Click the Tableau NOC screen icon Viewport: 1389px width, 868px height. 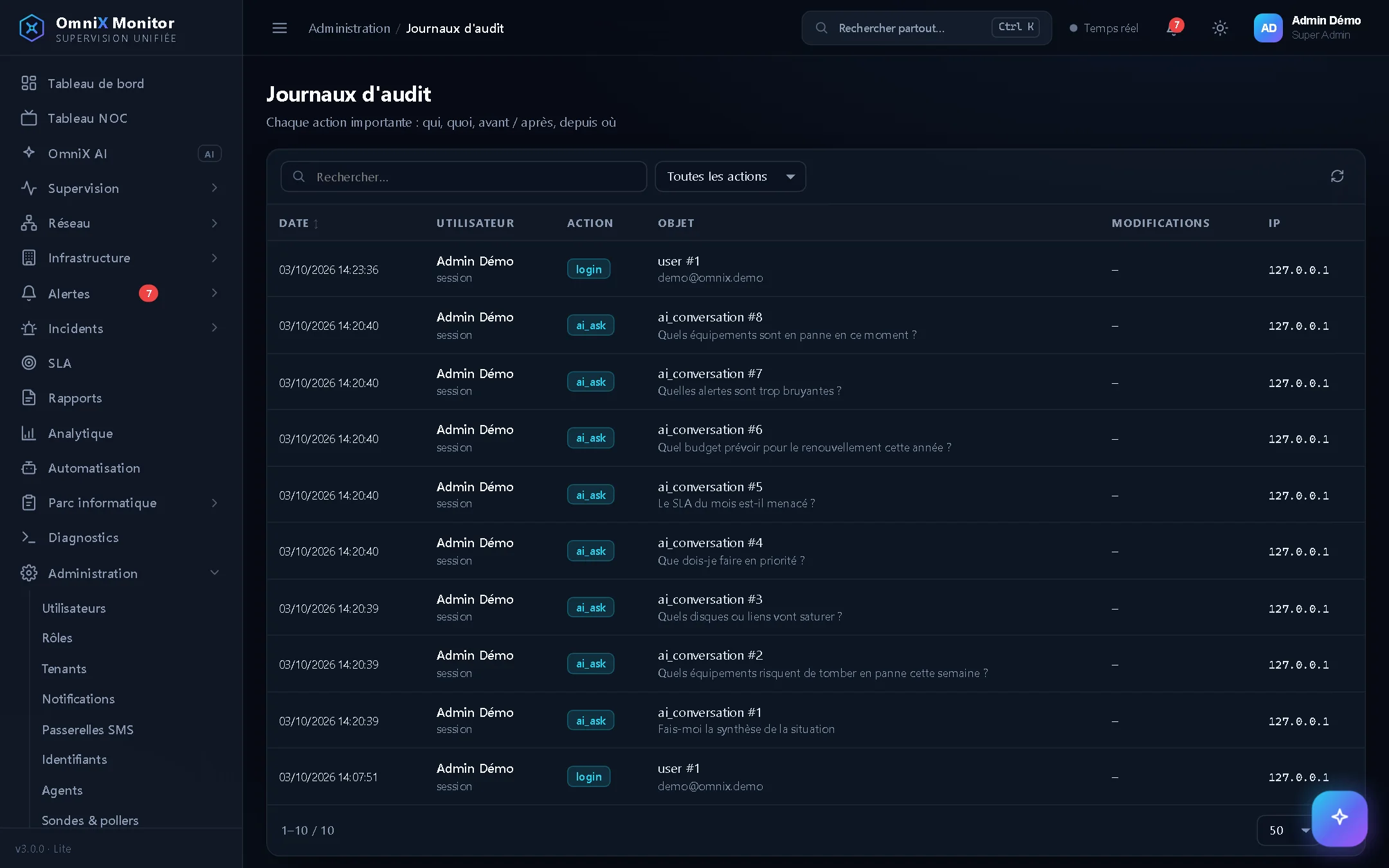29,118
